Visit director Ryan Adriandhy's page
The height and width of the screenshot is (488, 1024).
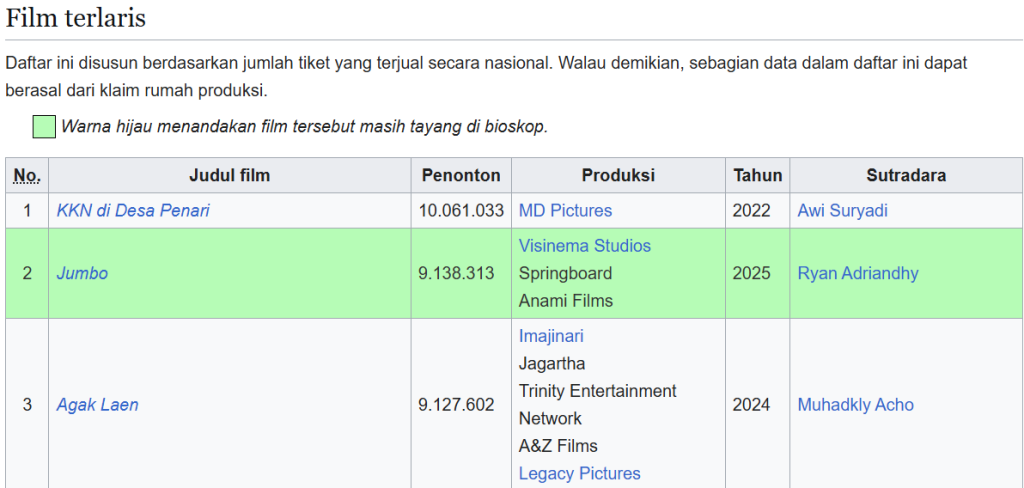click(x=858, y=273)
